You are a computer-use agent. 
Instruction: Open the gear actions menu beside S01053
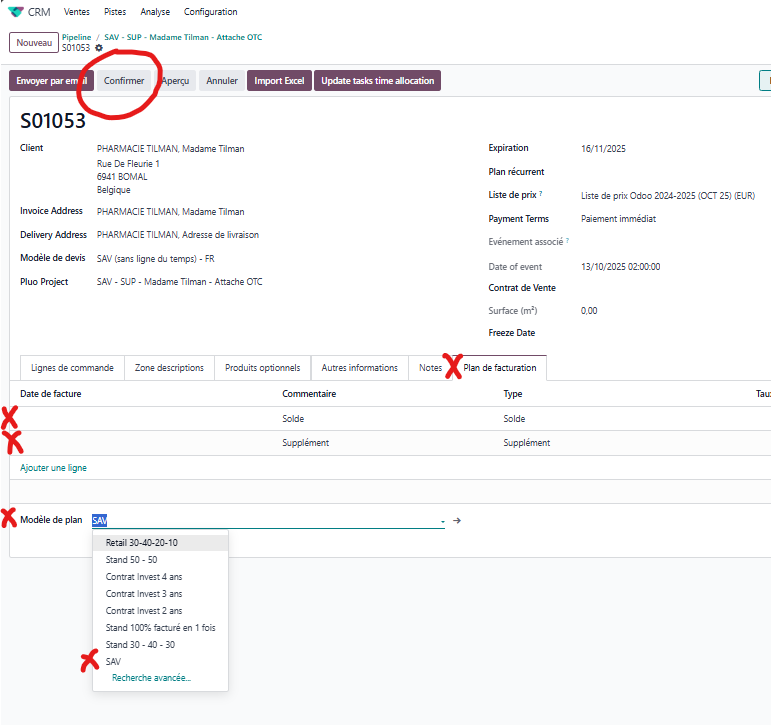[x=98, y=48]
